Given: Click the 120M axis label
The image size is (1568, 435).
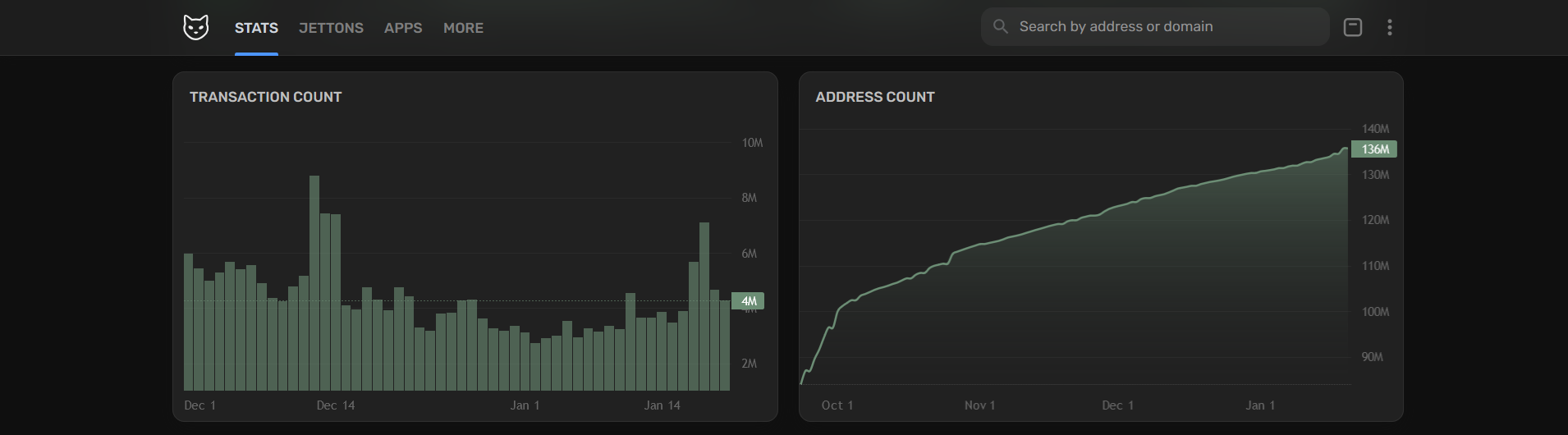Looking at the screenshot, I should coord(1376,220).
